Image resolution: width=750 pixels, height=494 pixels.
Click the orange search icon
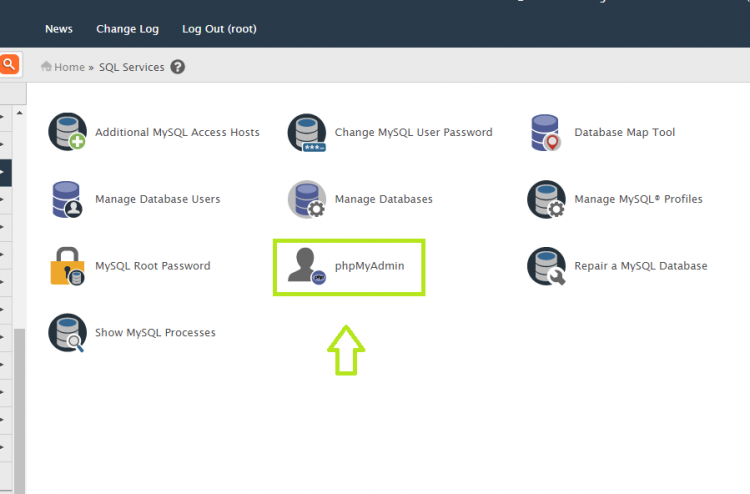tap(9, 64)
